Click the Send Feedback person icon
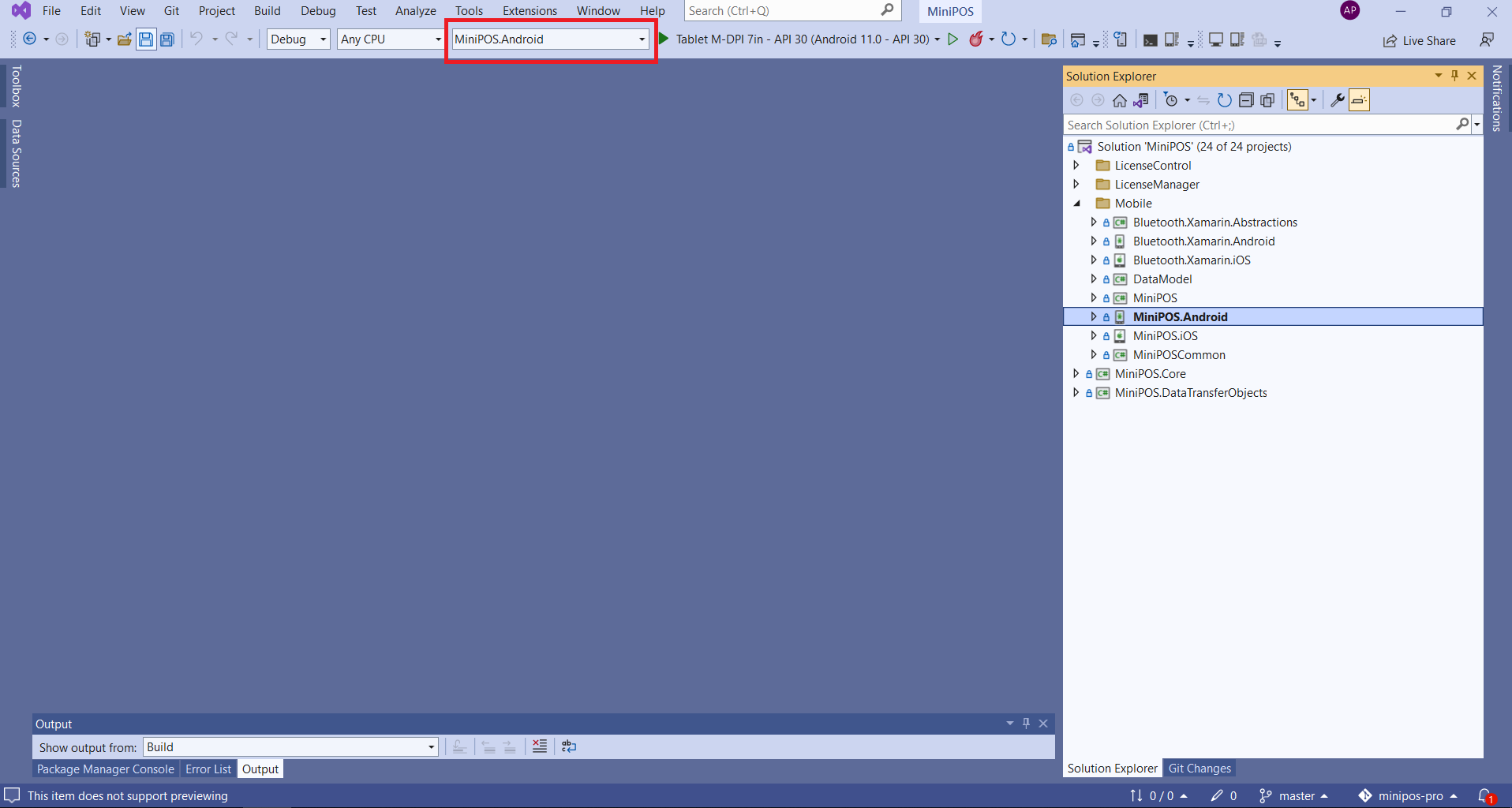Image resolution: width=1512 pixels, height=808 pixels. pyautogui.click(x=1487, y=39)
